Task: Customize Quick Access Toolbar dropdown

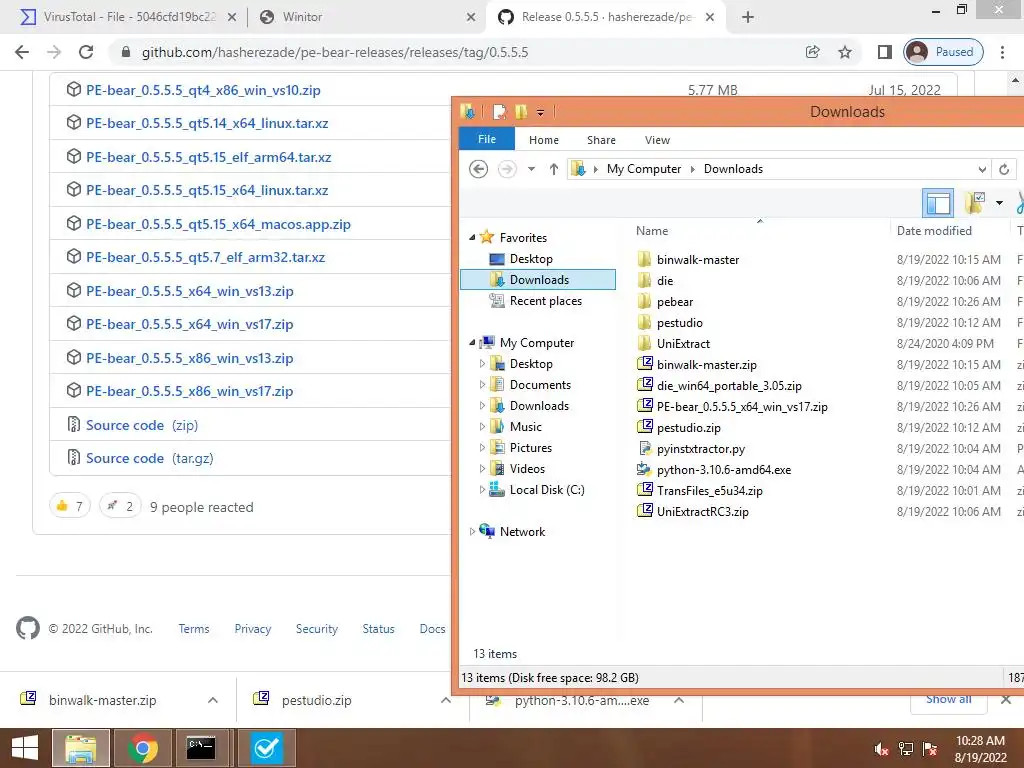Action: click(540, 112)
